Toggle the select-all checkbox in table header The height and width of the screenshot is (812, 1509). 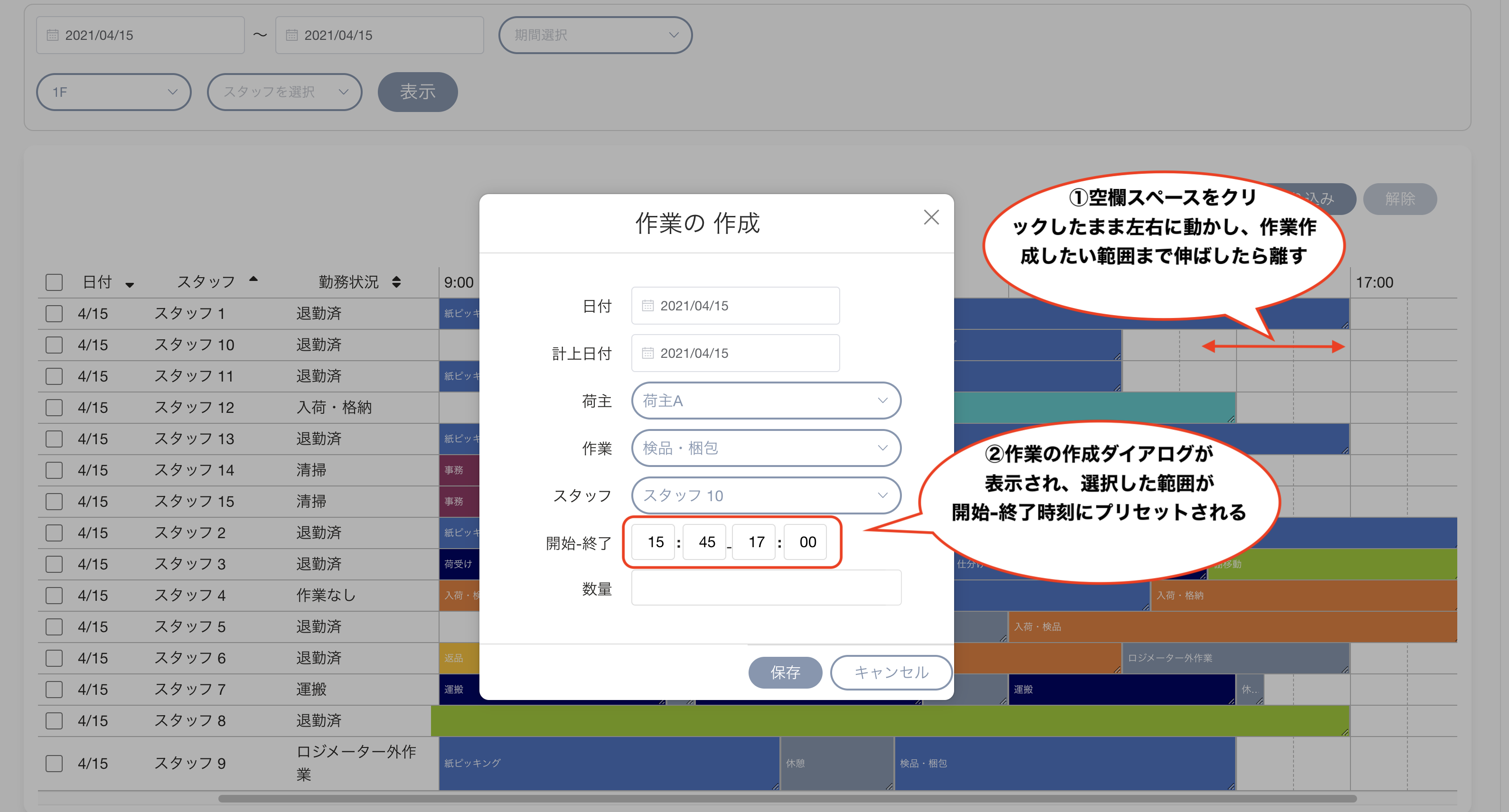[x=54, y=282]
